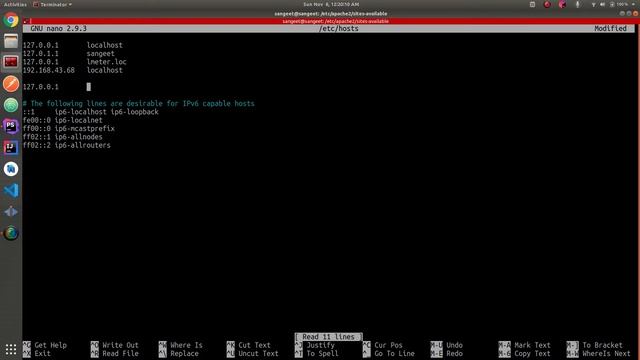The height and width of the screenshot is (360, 640).
Task: Click 'ip6-localhost ip6-loopback' line
Action: point(107,112)
